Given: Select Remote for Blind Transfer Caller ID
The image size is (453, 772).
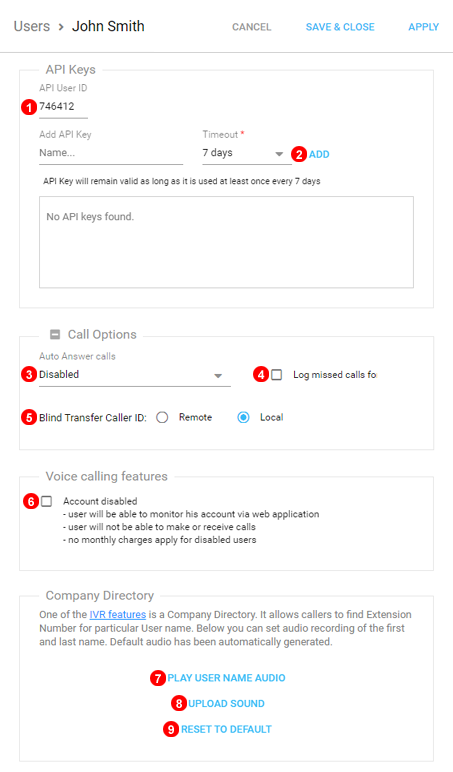Looking at the screenshot, I should pos(162,418).
